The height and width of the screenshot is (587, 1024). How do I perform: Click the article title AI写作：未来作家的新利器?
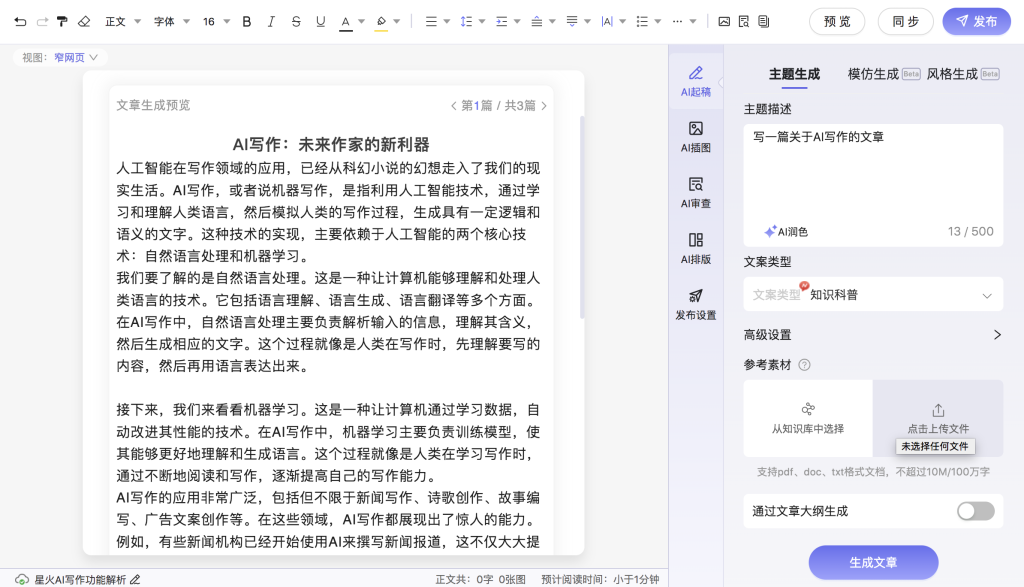(x=331, y=144)
